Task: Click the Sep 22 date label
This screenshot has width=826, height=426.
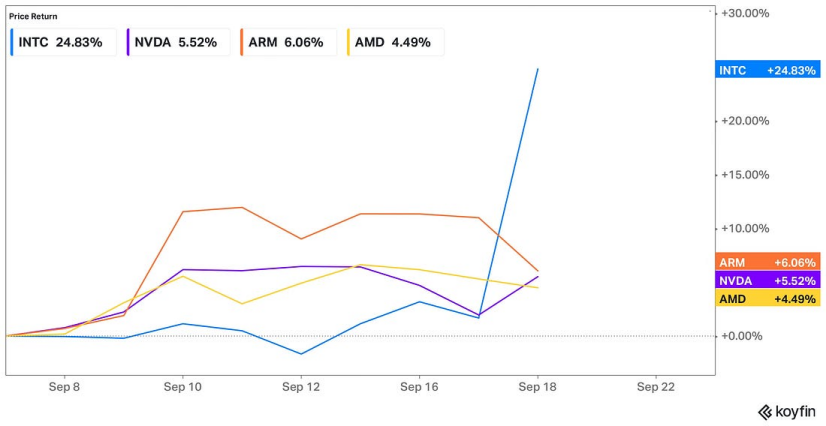Action: (x=655, y=386)
